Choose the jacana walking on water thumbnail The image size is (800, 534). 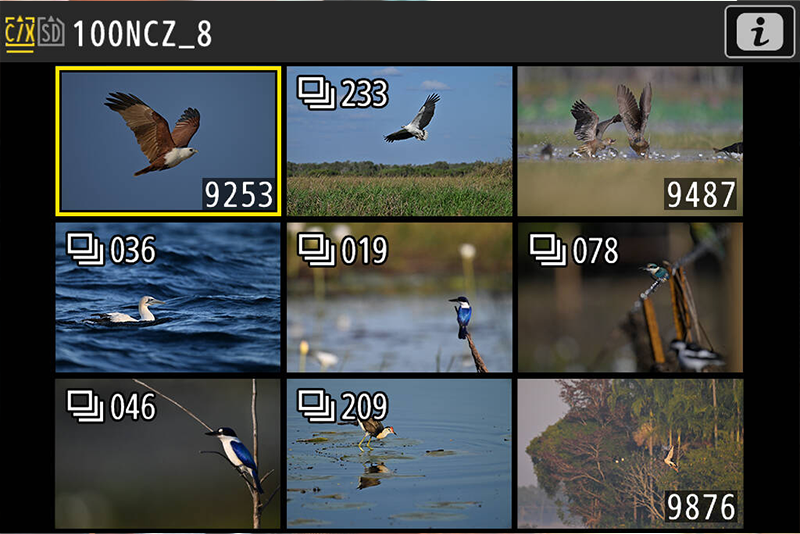click(399, 453)
